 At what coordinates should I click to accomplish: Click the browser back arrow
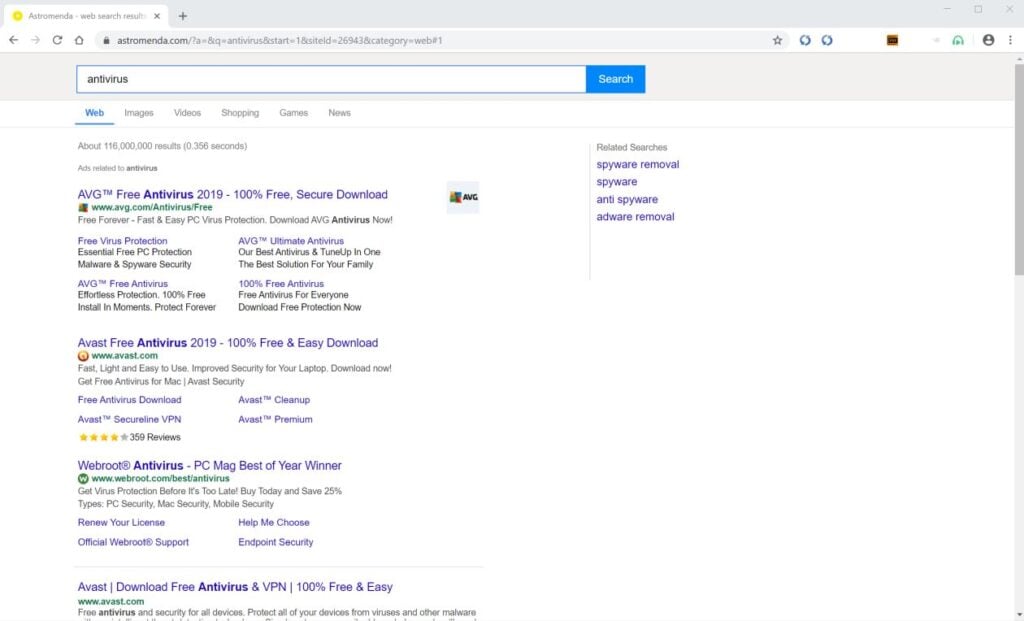pyautogui.click(x=14, y=40)
